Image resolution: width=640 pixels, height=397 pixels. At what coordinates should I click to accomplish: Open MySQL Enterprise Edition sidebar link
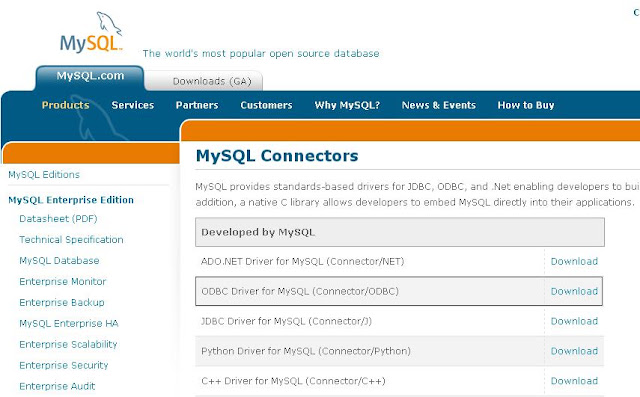(71, 200)
